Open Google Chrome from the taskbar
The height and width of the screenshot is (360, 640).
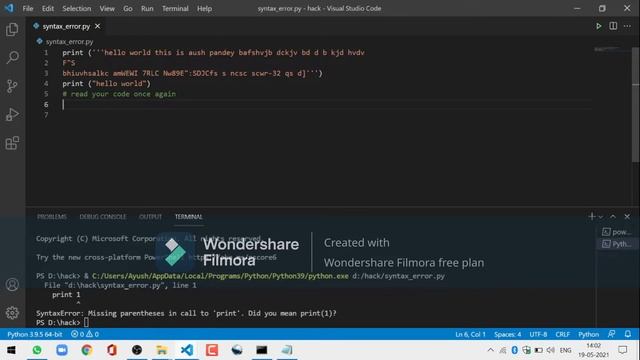point(87,350)
